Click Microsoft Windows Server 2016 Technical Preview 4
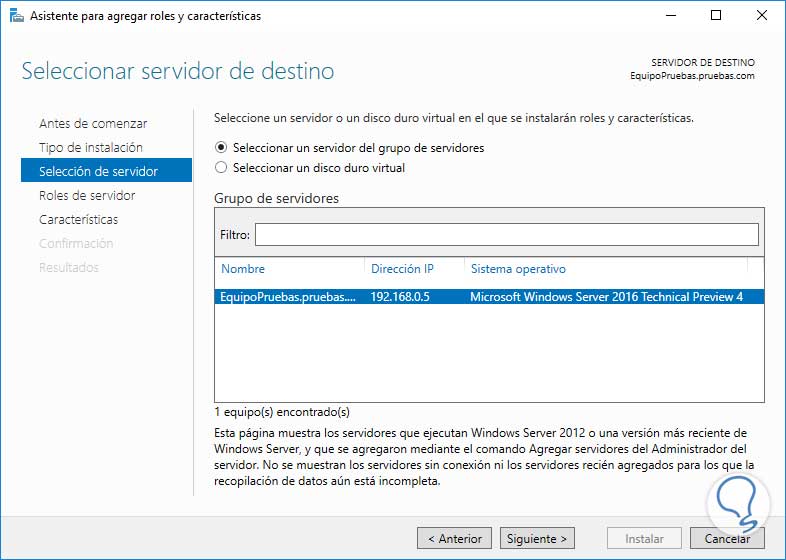This screenshot has width=786, height=560. tap(607, 297)
